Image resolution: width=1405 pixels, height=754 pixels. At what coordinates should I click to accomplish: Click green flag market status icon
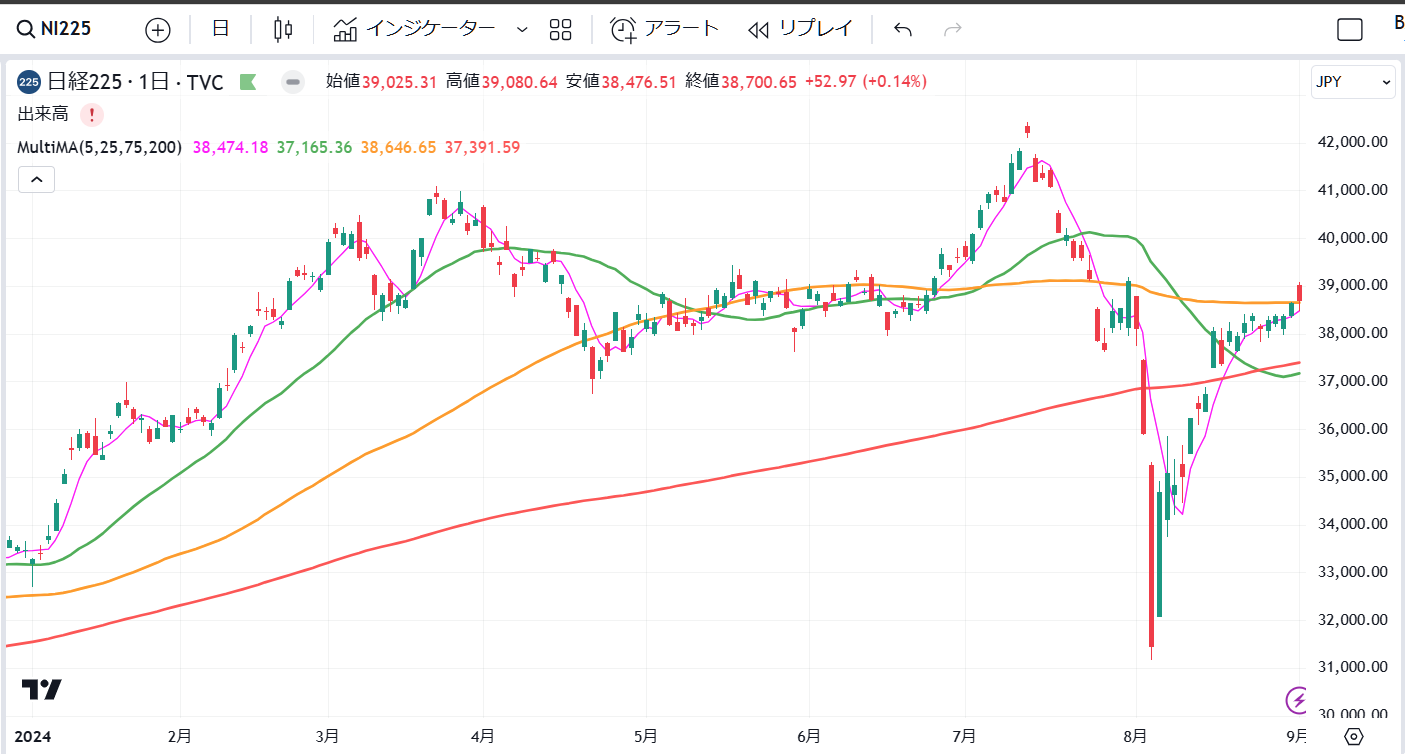[248, 82]
